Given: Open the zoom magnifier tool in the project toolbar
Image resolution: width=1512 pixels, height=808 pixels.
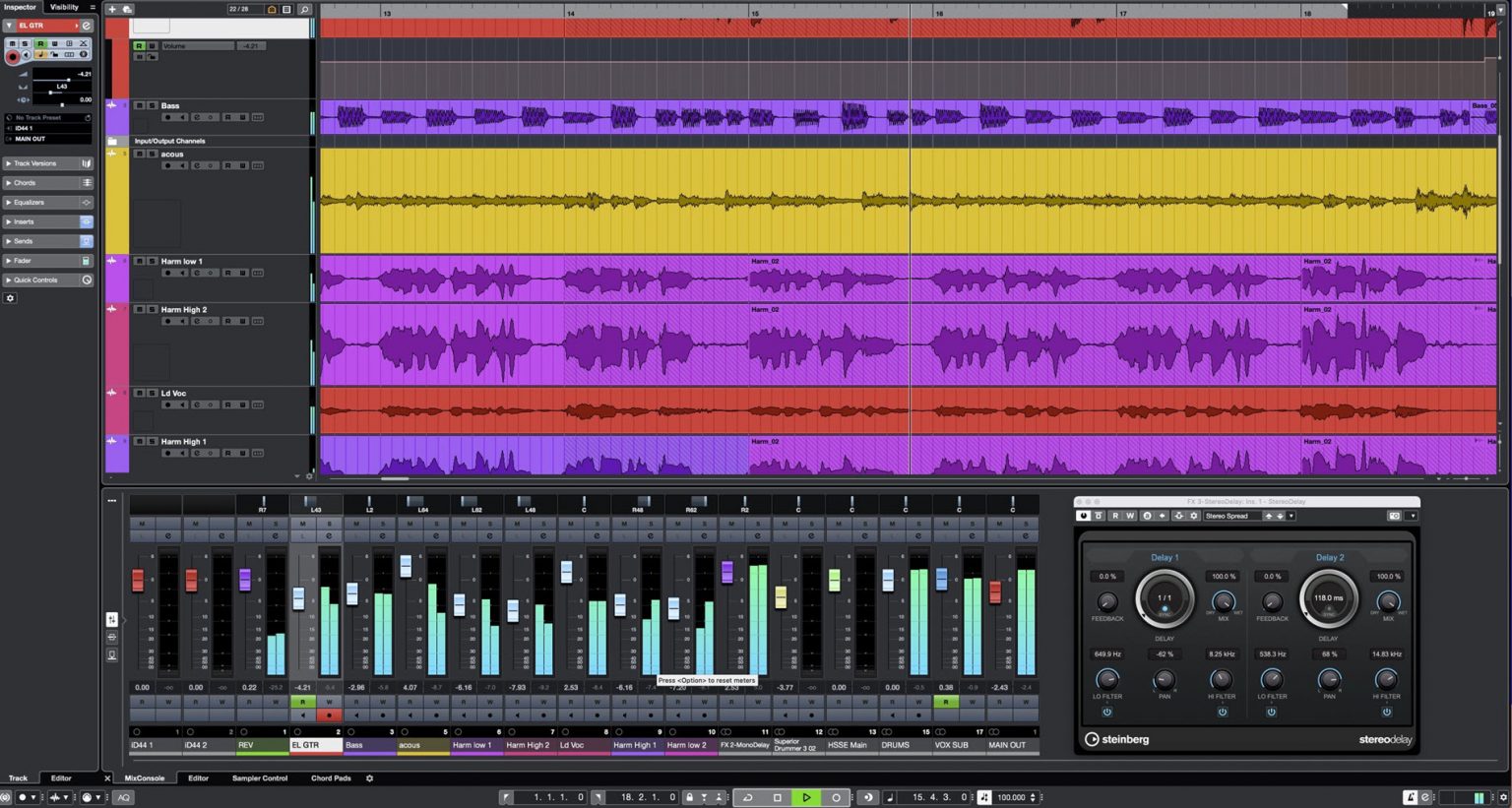Looking at the screenshot, I should click(304, 8).
